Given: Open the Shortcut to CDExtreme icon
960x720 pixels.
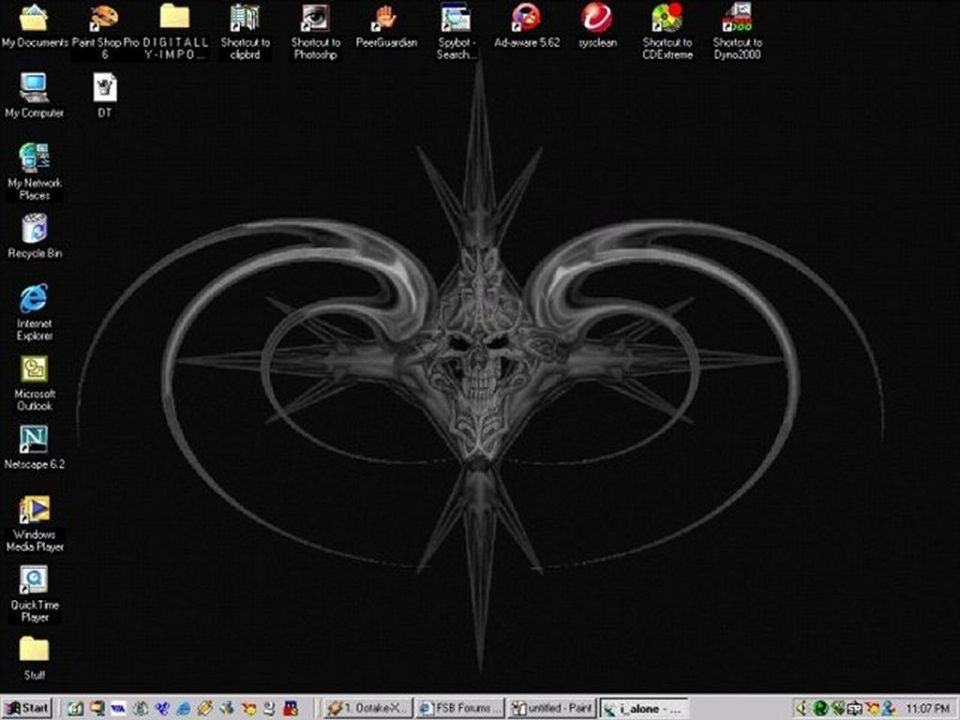Looking at the screenshot, I should (x=667, y=31).
